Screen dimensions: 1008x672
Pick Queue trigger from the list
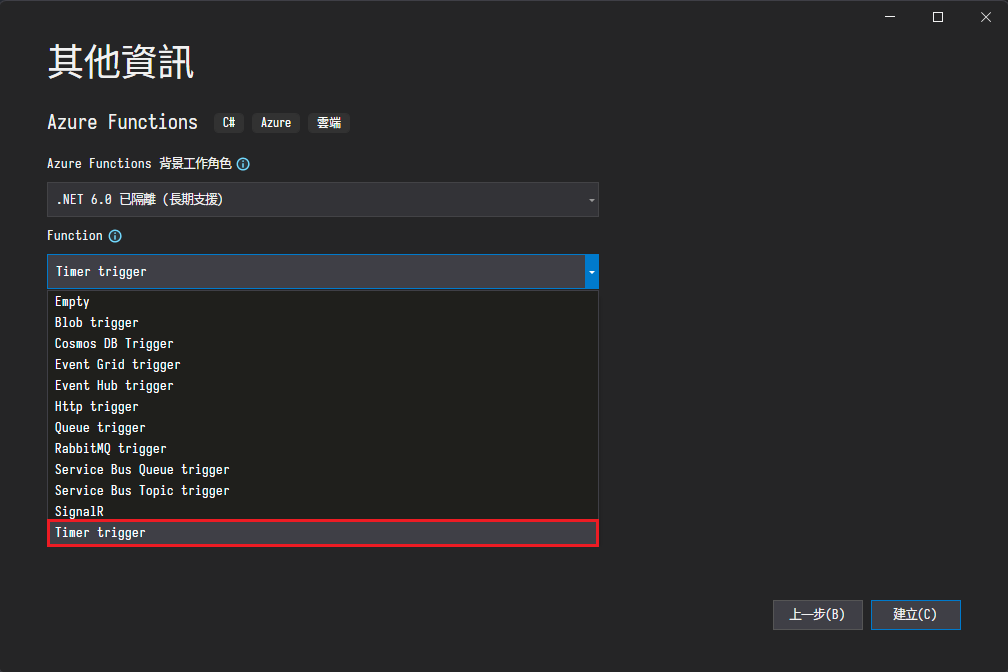tap(323, 428)
